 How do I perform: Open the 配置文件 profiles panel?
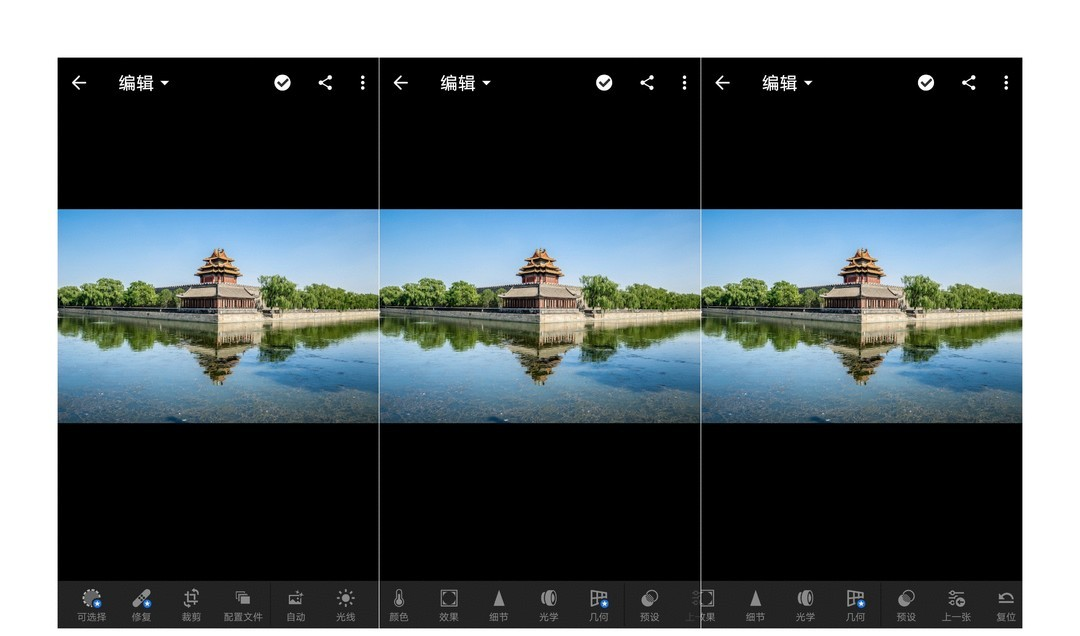[243, 604]
